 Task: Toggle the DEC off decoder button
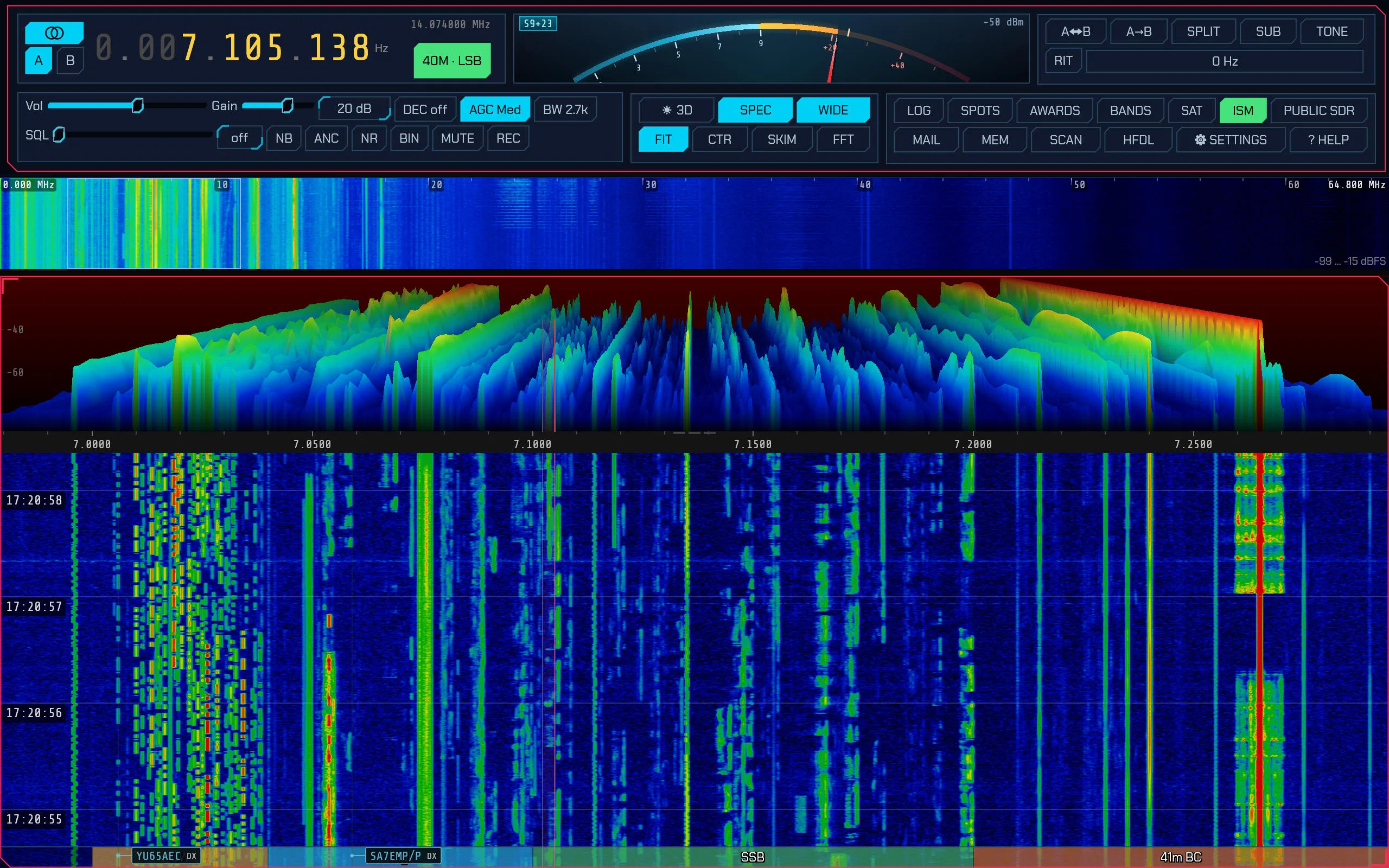click(425, 109)
